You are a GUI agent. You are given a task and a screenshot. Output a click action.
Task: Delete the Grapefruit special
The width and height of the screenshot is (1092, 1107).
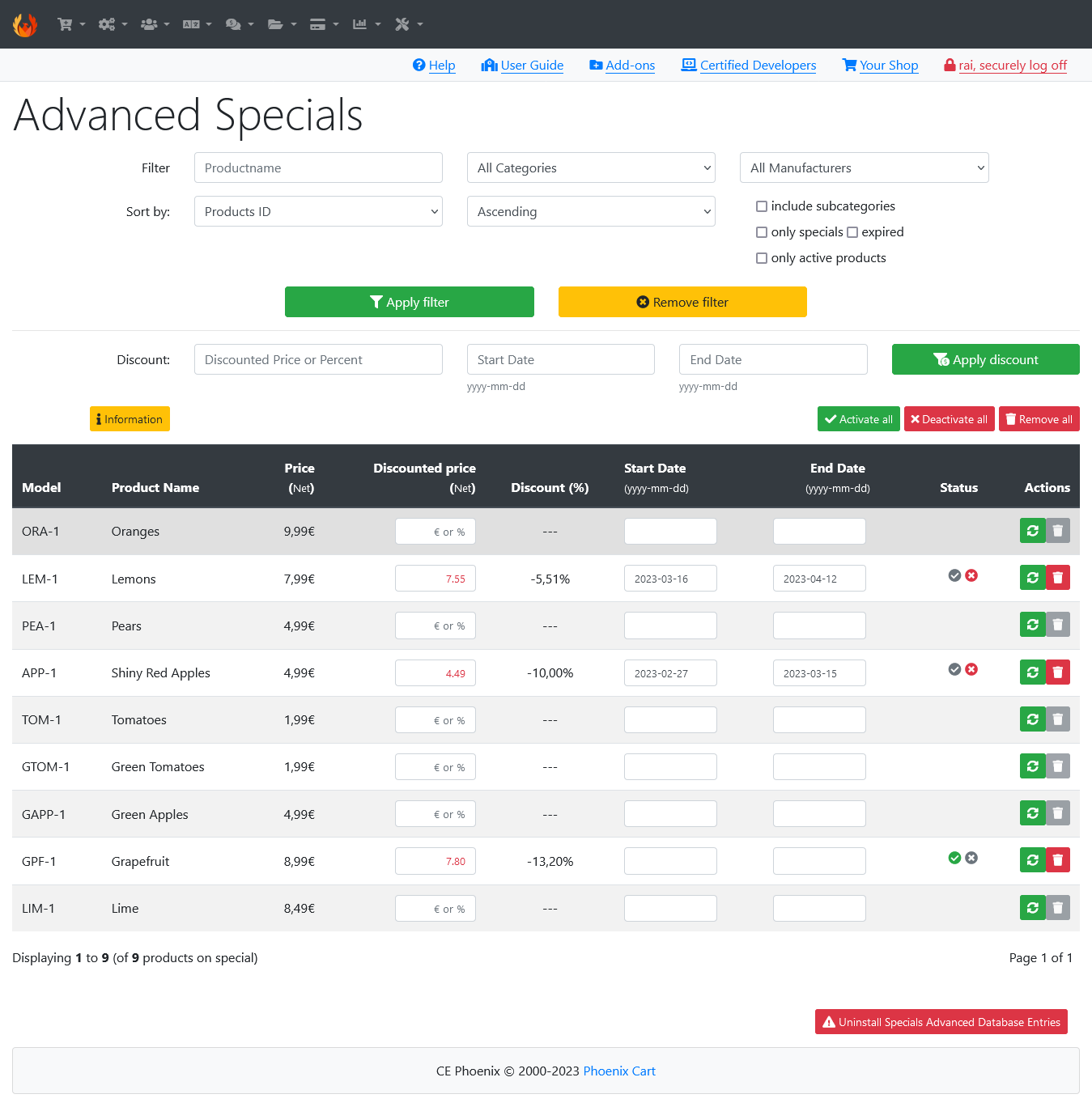pos(1058,859)
